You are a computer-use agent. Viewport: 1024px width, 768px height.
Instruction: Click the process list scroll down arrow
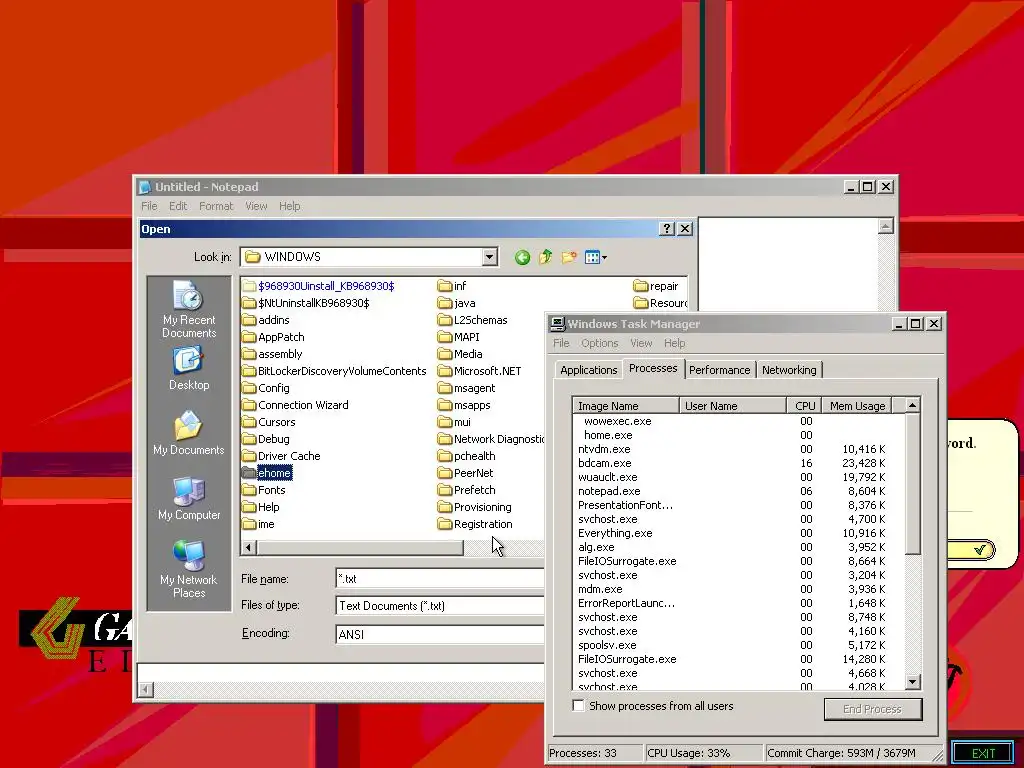[x=912, y=682]
